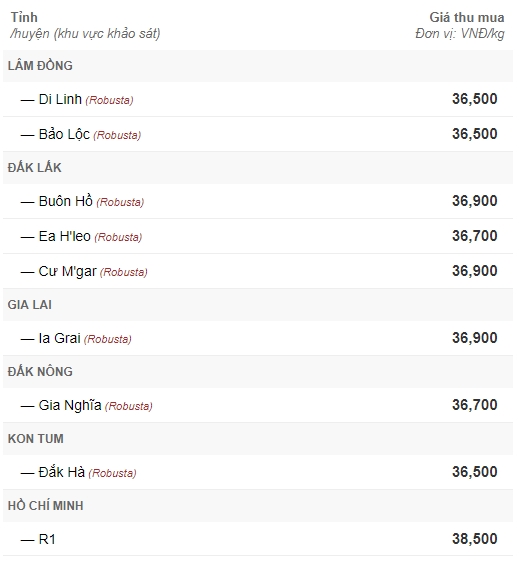Click the Robusta label beside Gia Nghĩa
The width and height of the screenshot is (519, 561).
click(x=129, y=406)
